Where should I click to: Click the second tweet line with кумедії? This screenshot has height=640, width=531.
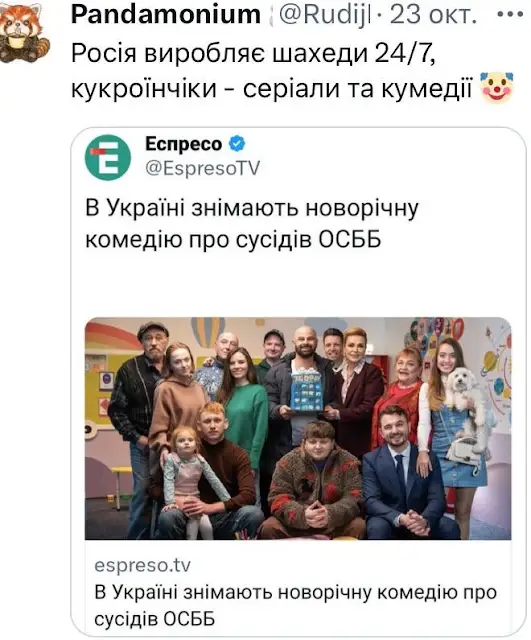[271, 88]
